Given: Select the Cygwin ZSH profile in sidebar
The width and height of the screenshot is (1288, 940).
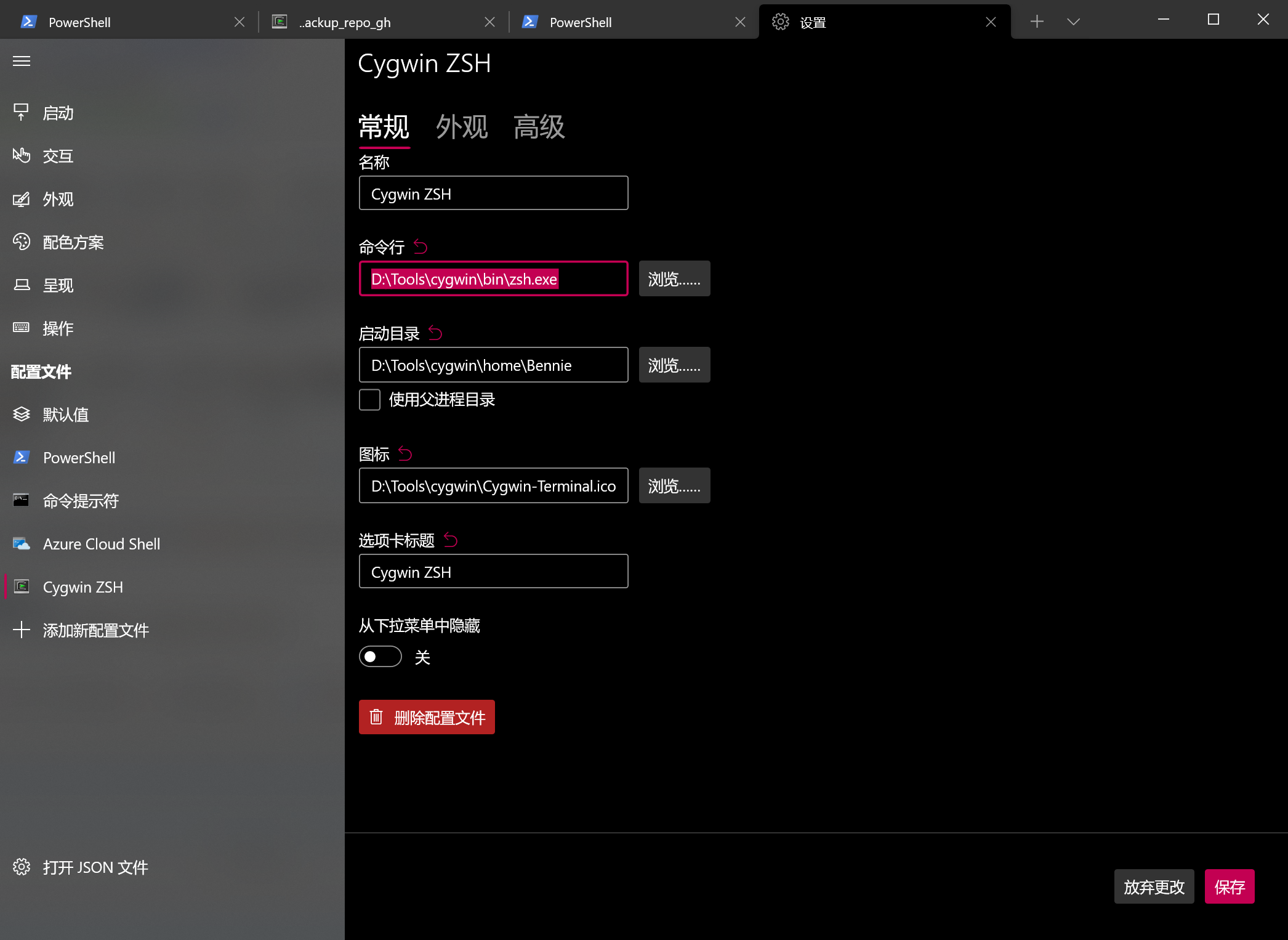Looking at the screenshot, I should [172, 587].
